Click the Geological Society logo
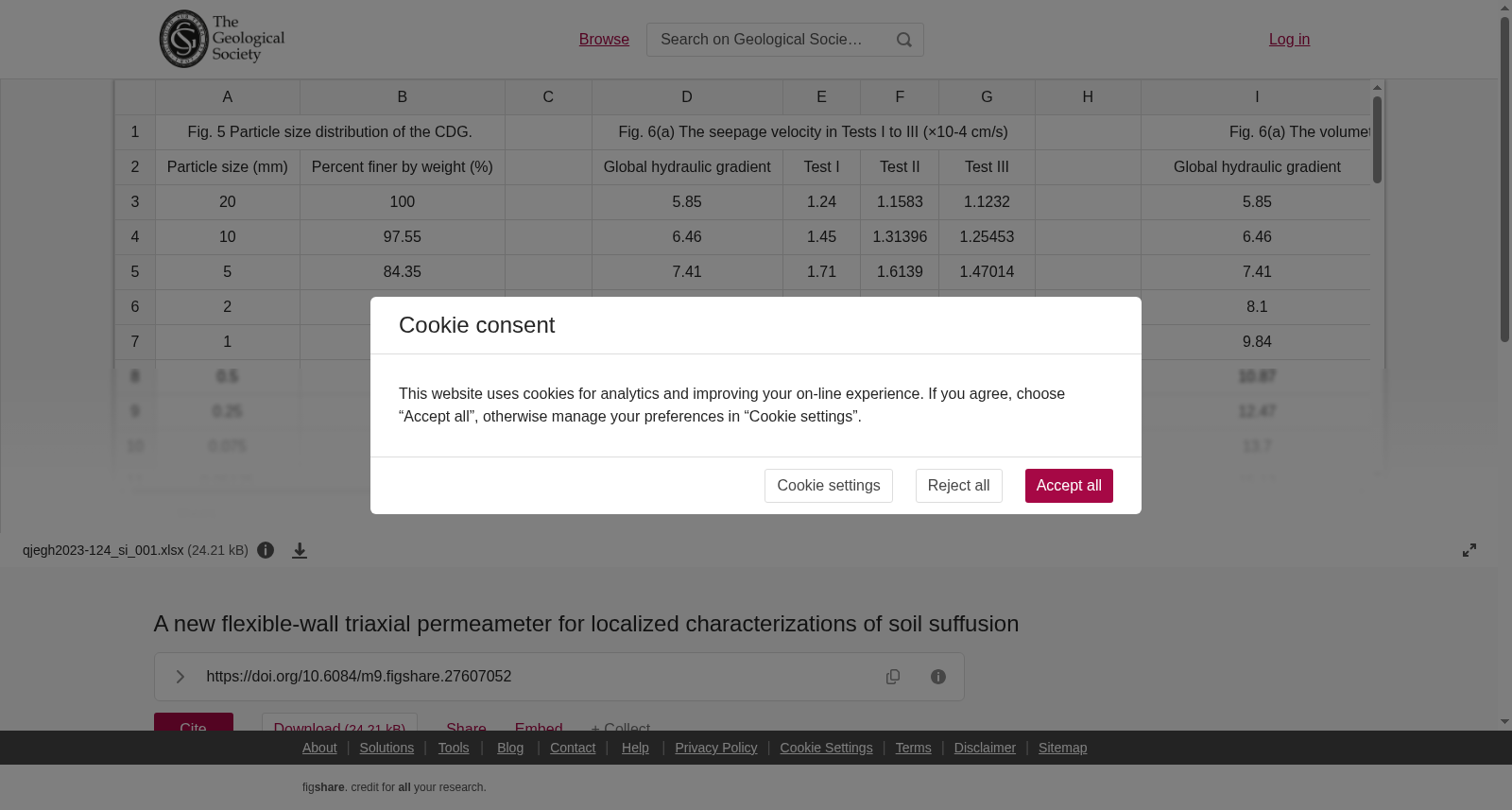The width and height of the screenshot is (1512, 810). (222, 39)
